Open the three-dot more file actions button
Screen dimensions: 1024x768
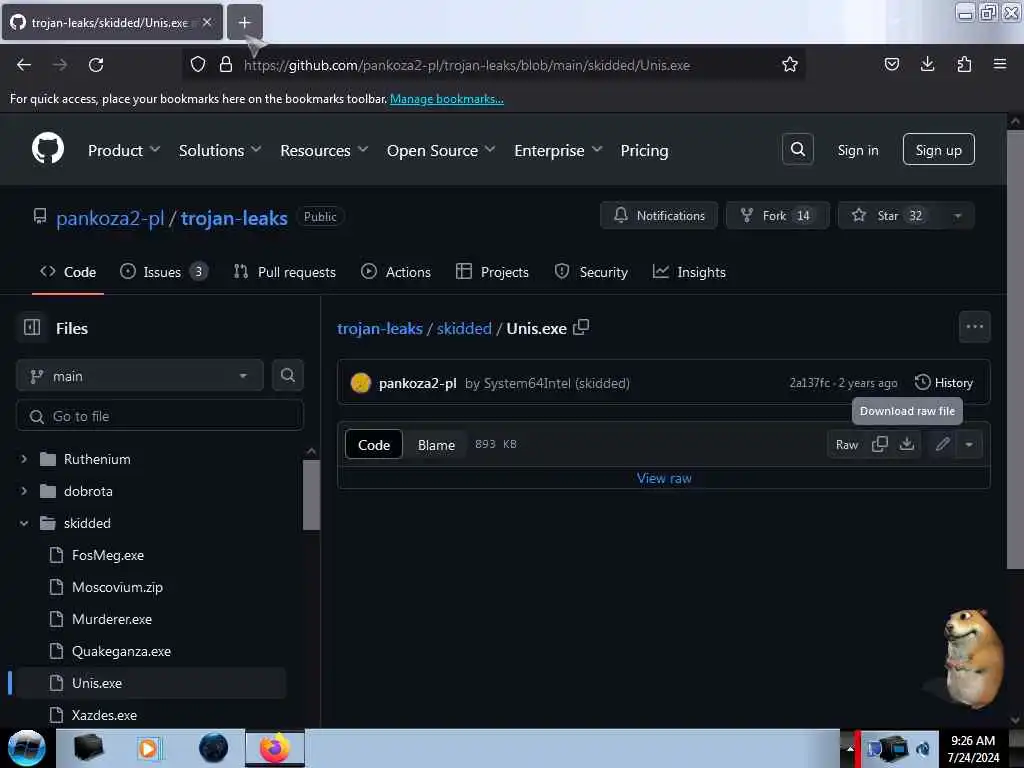pyautogui.click(x=974, y=327)
